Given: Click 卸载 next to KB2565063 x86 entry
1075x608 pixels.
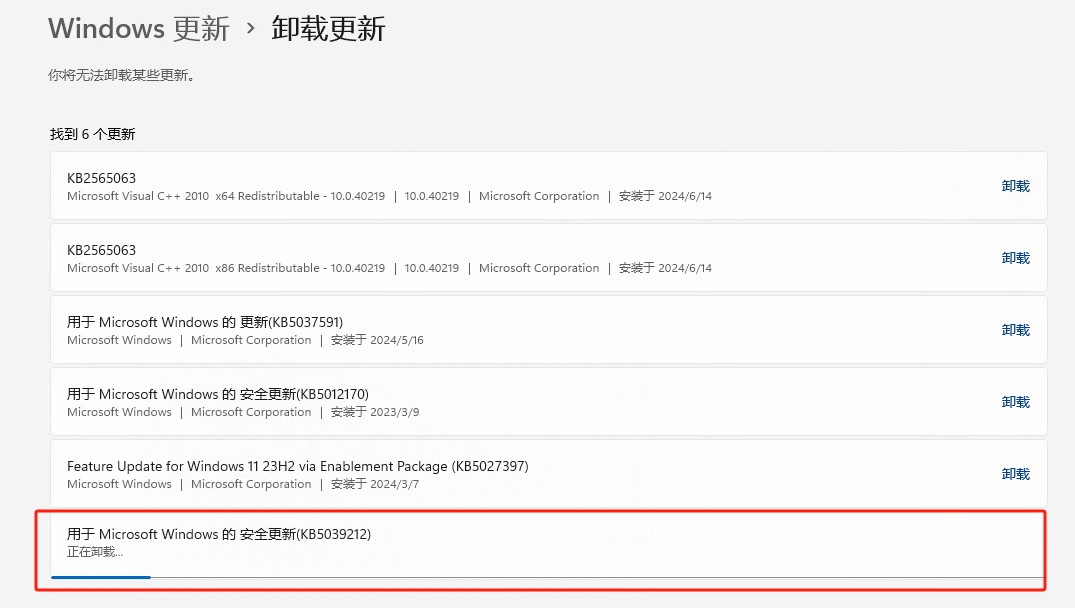Looking at the screenshot, I should coord(1015,257).
